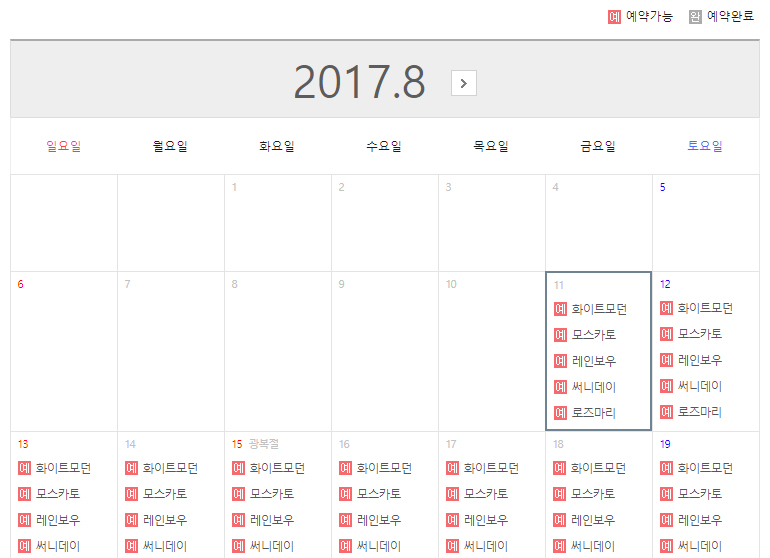Viewport: 770px width, 558px height.
Task: Click the 일요일 column header
Action: click(63, 146)
